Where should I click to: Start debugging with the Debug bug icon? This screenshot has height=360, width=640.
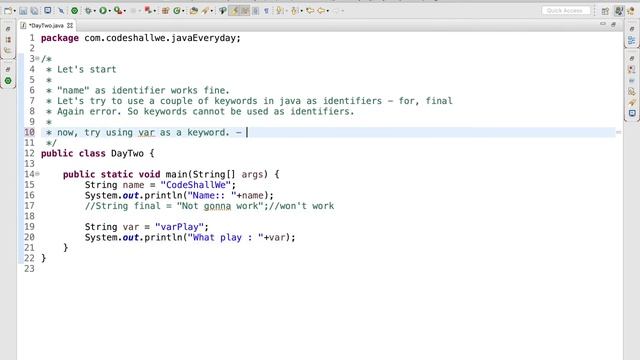88,11
